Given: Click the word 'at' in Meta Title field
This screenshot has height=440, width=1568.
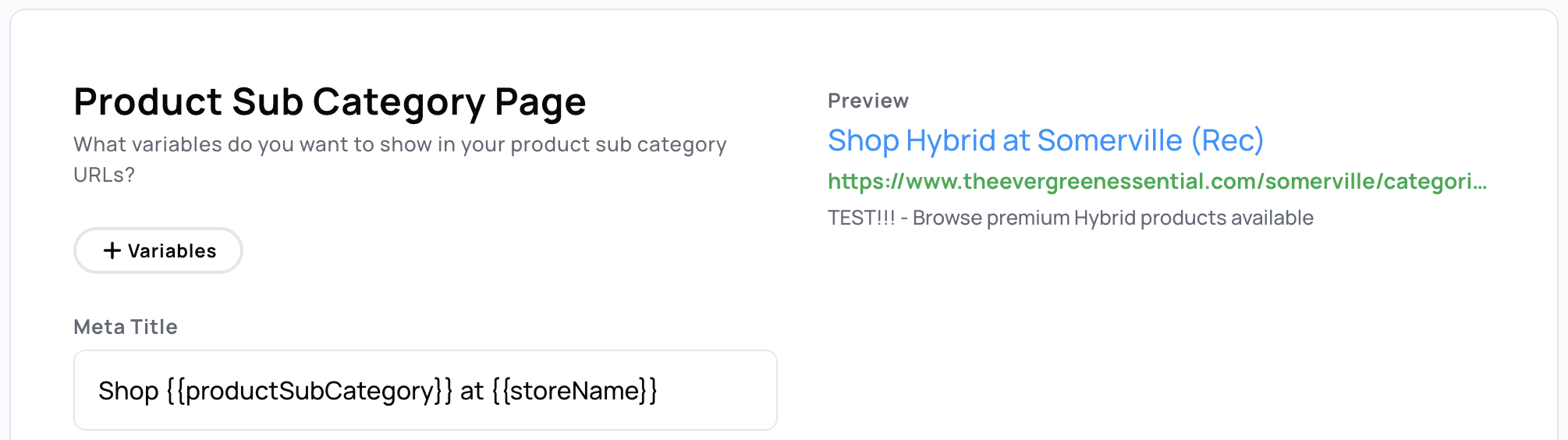Looking at the screenshot, I should pos(472,391).
